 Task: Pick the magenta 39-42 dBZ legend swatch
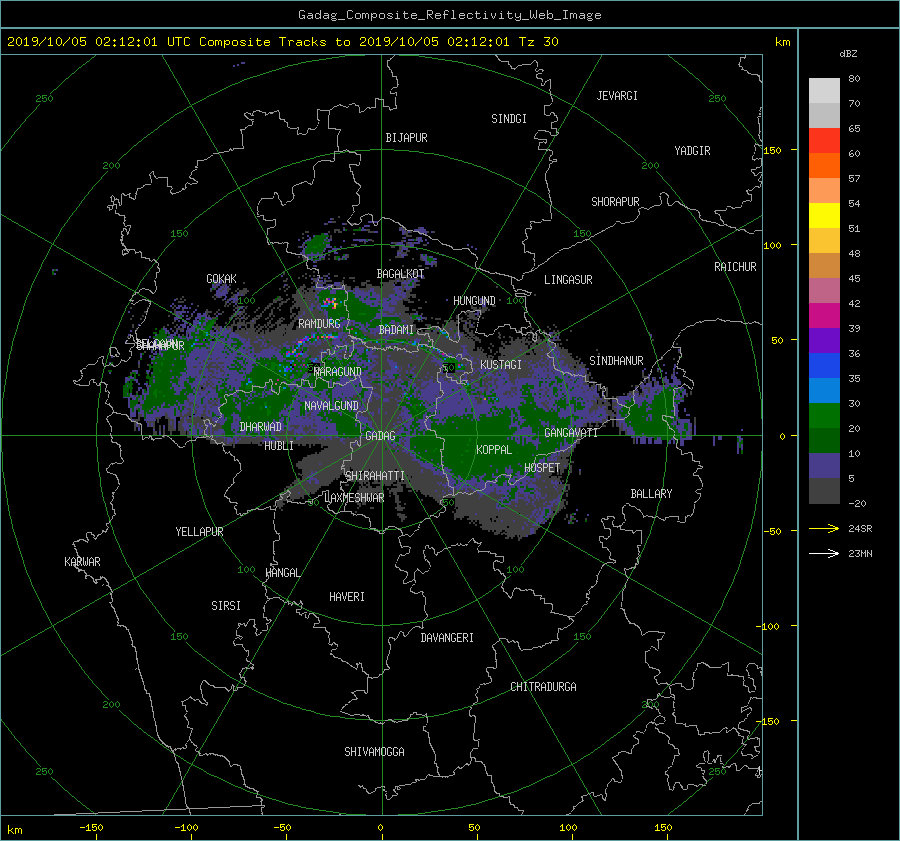tap(824, 316)
